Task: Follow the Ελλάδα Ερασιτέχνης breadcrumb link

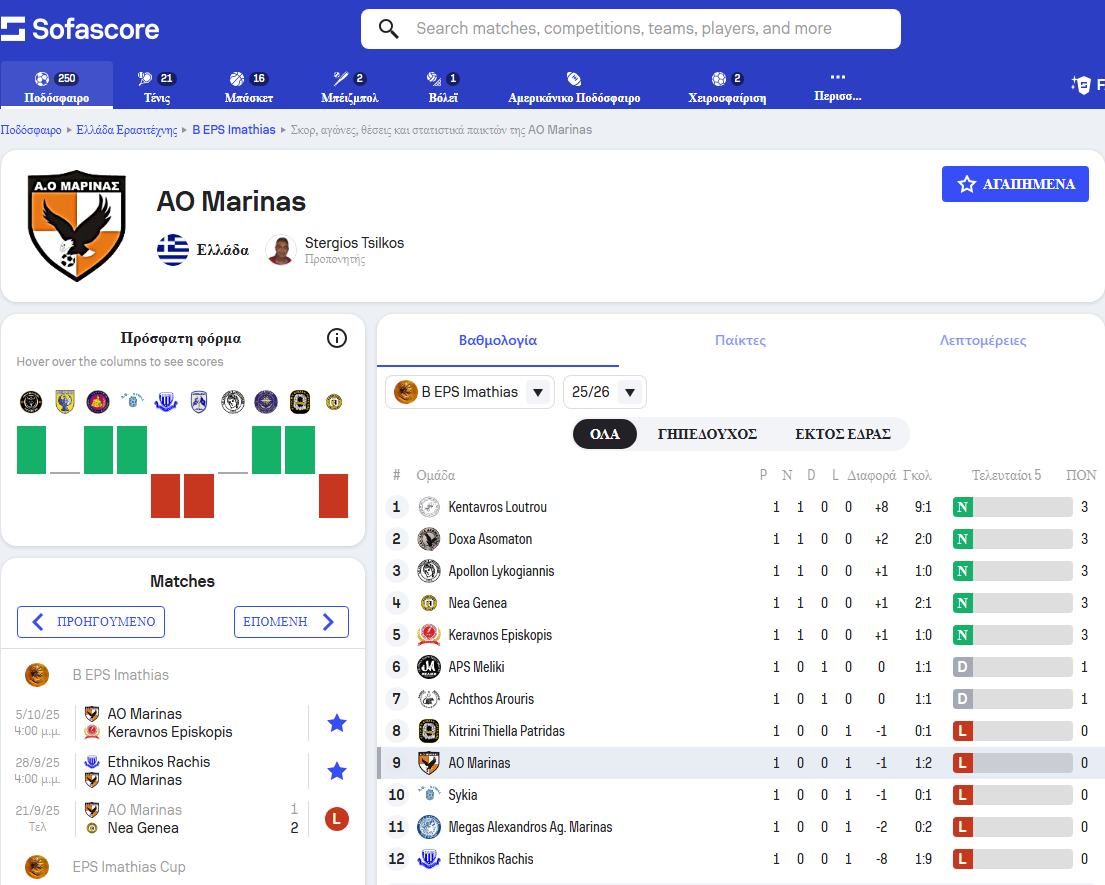Action: [x=127, y=130]
